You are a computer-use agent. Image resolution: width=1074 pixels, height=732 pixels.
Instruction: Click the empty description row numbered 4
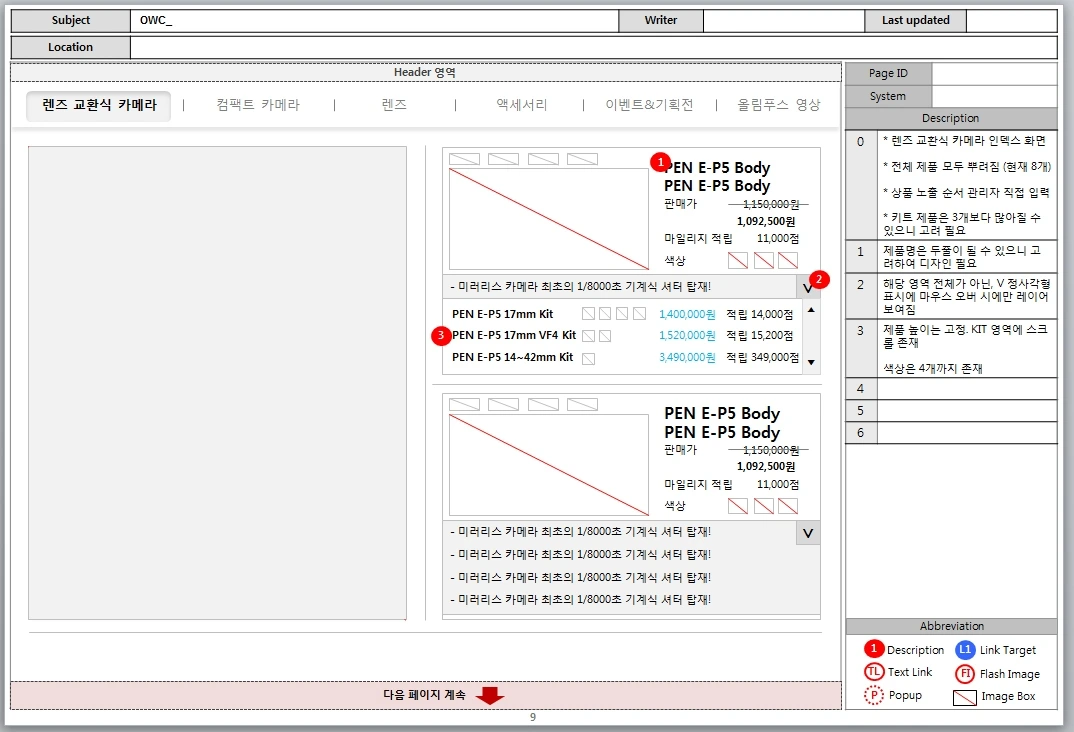point(951,389)
